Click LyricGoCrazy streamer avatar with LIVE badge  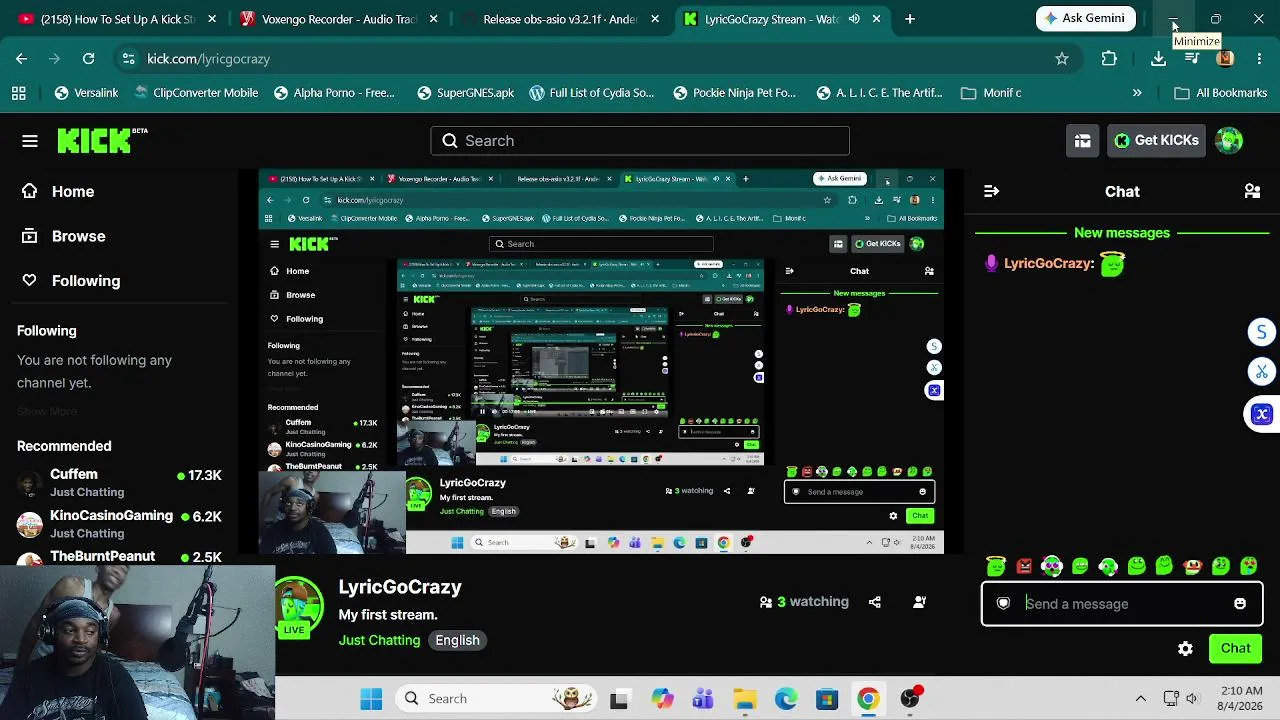click(297, 606)
